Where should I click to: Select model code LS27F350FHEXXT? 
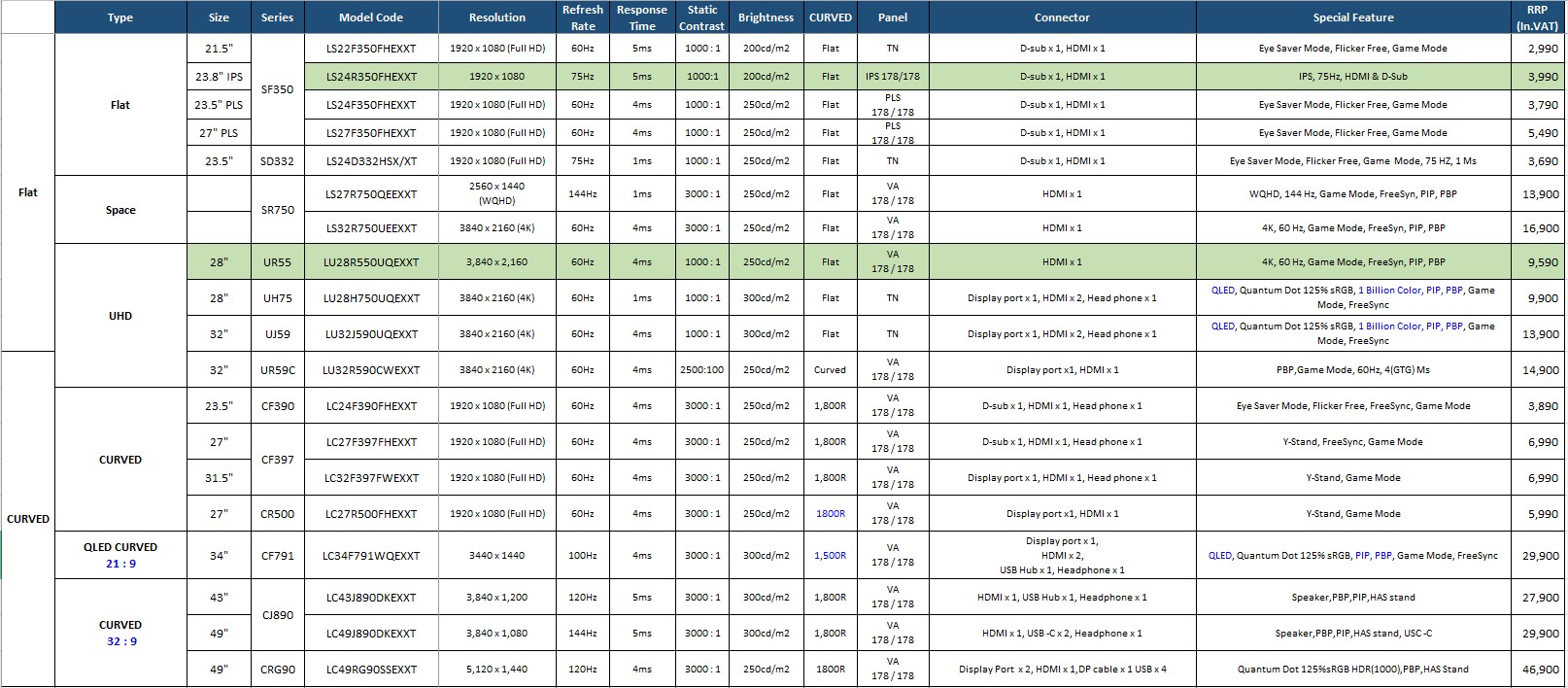pyautogui.click(x=371, y=133)
